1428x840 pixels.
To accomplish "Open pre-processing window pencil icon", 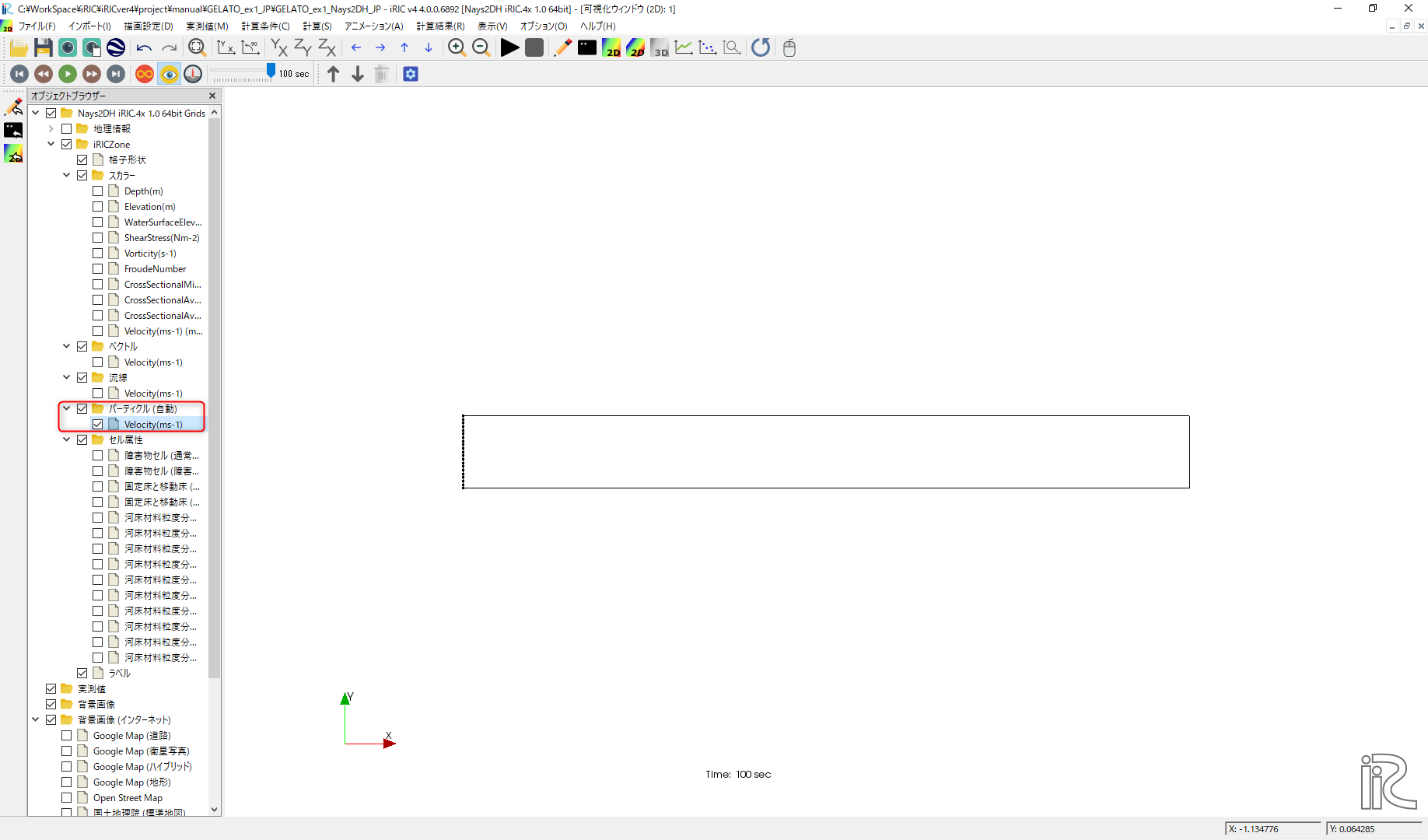I will pyautogui.click(x=562, y=48).
